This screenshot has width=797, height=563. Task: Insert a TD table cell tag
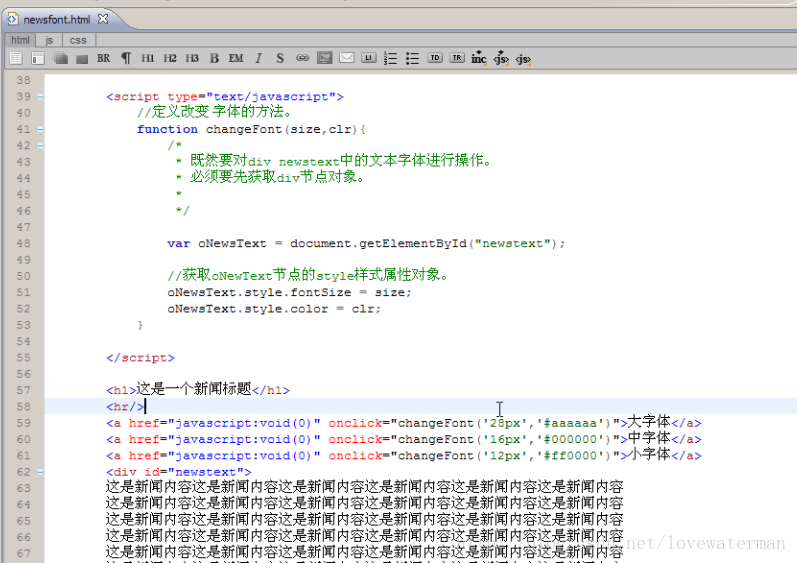point(435,58)
